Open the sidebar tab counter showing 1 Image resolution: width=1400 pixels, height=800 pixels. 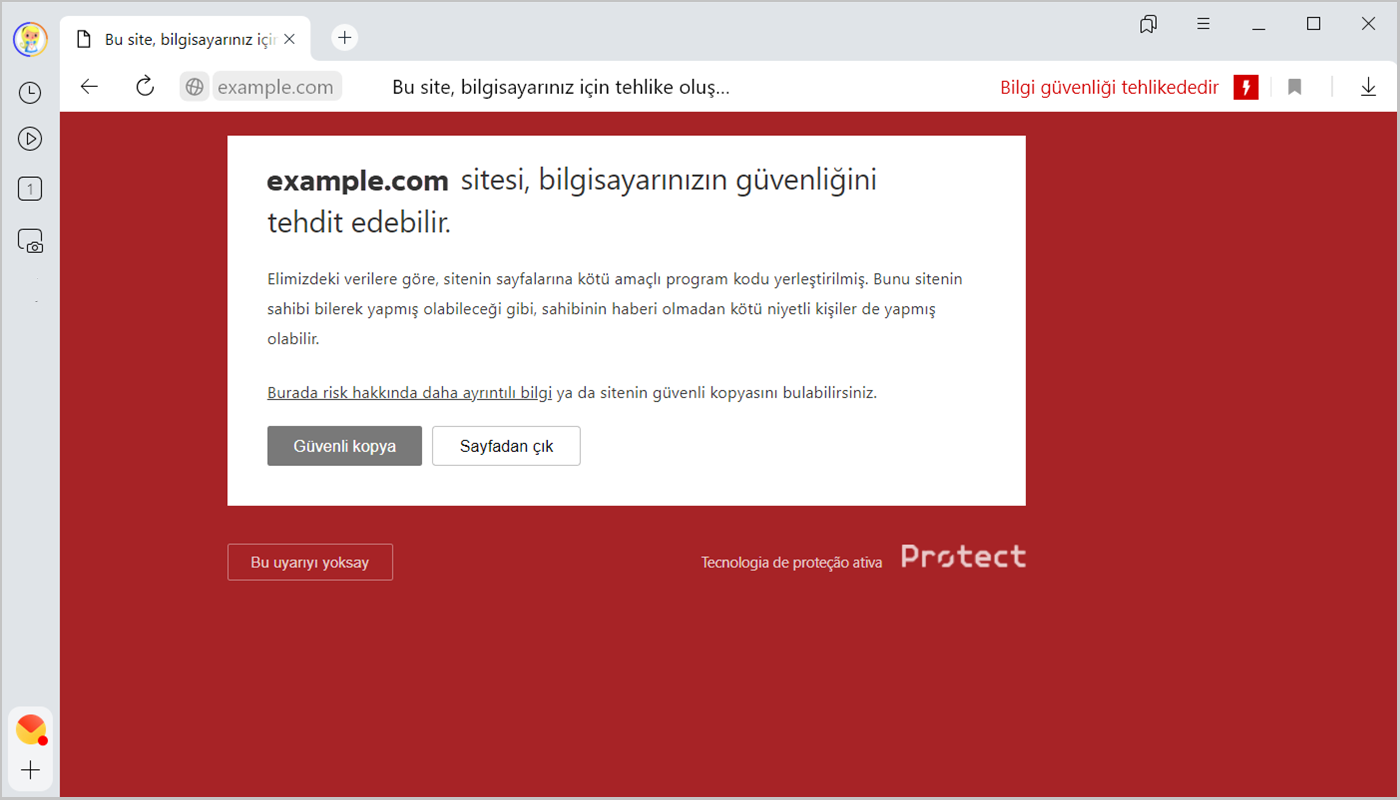(30, 189)
